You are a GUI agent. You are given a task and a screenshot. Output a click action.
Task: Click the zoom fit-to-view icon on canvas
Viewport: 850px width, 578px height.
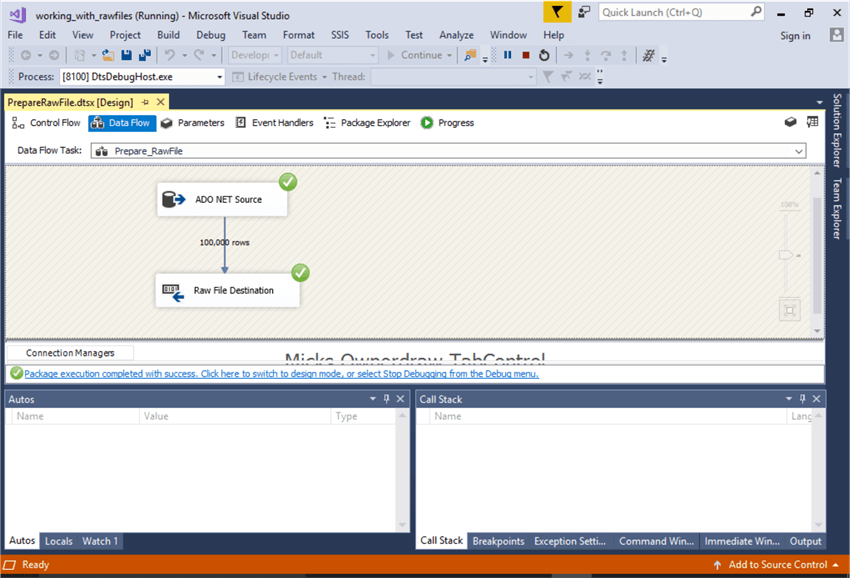pyautogui.click(x=789, y=310)
